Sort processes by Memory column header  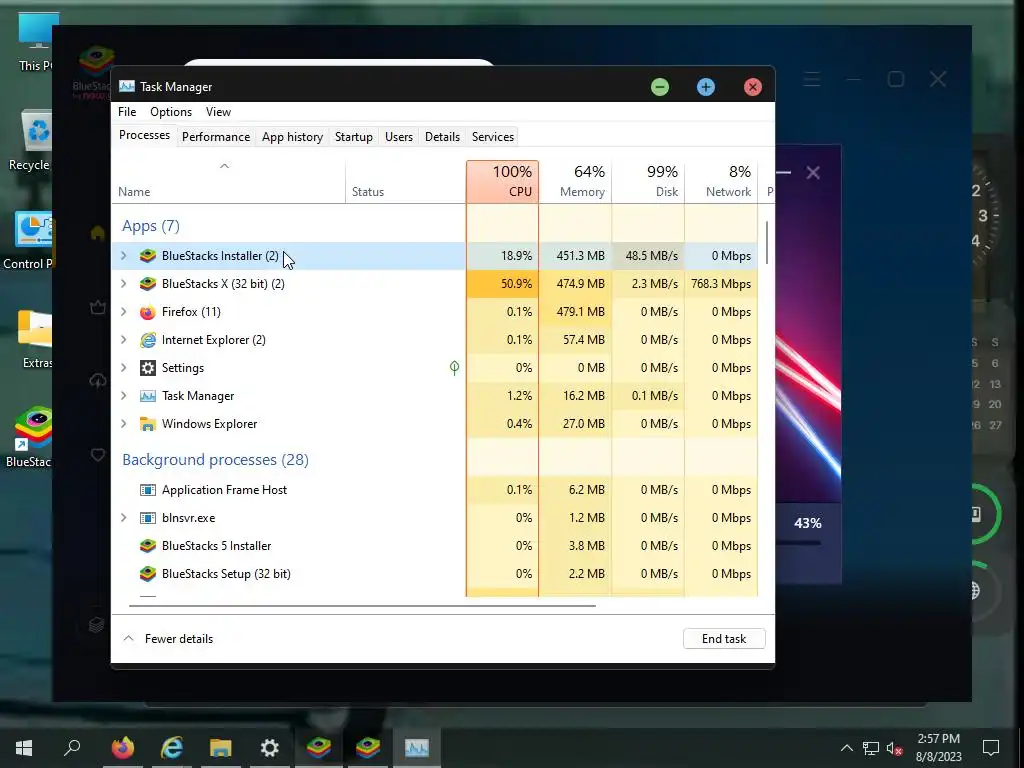pyautogui.click(x=575, y=182)
